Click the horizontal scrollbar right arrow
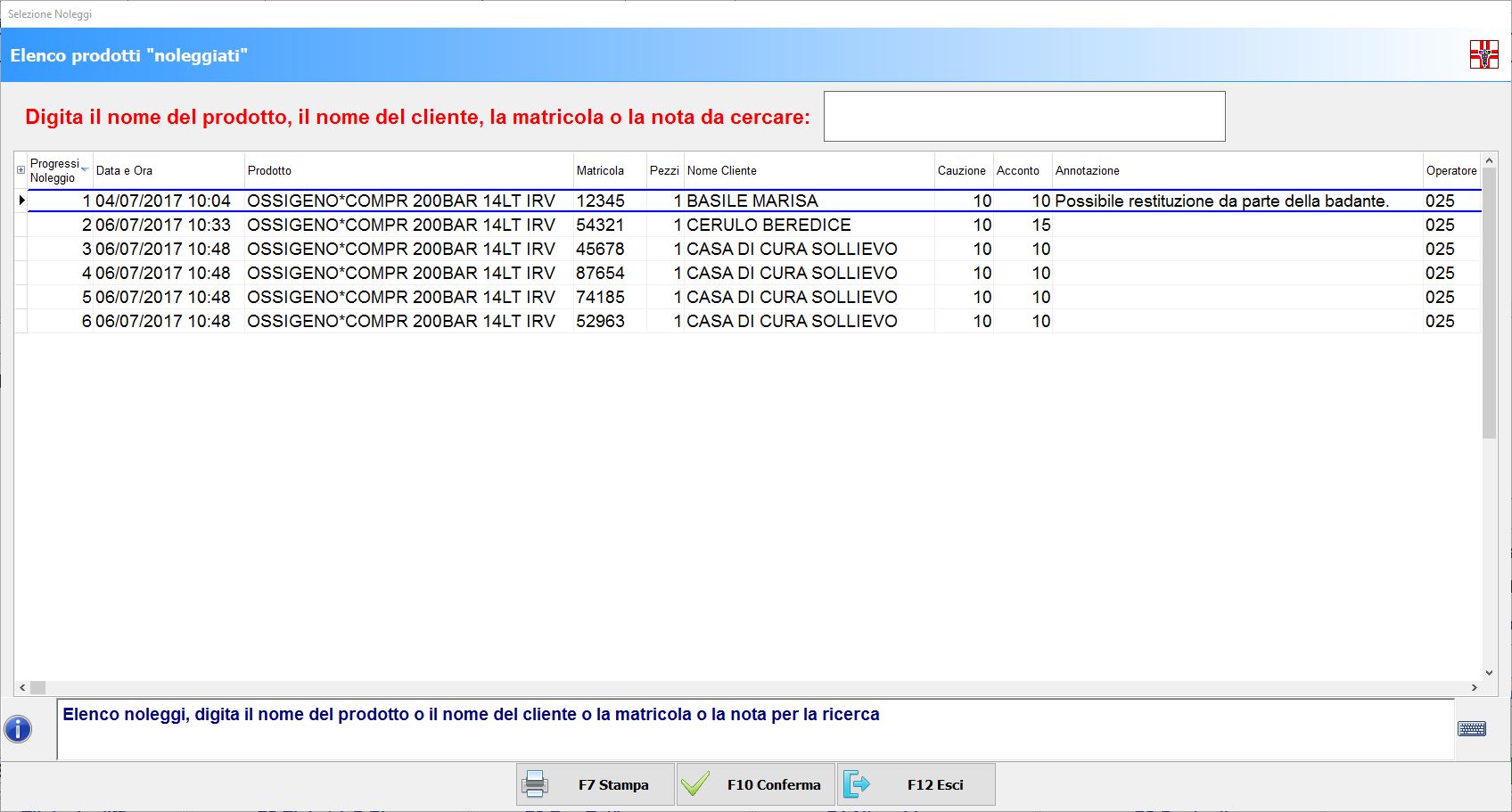Viewport: 1512px width, 812px height. 1474,688
